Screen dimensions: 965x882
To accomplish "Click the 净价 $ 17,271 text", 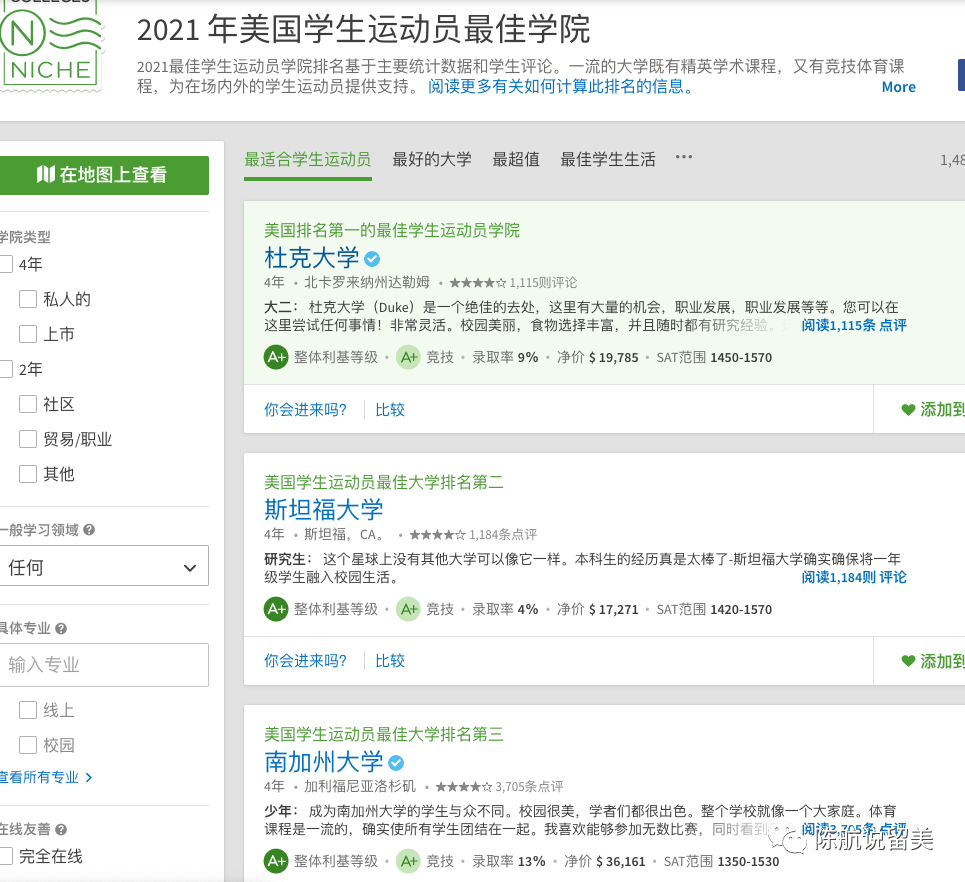I will point(598,609).
